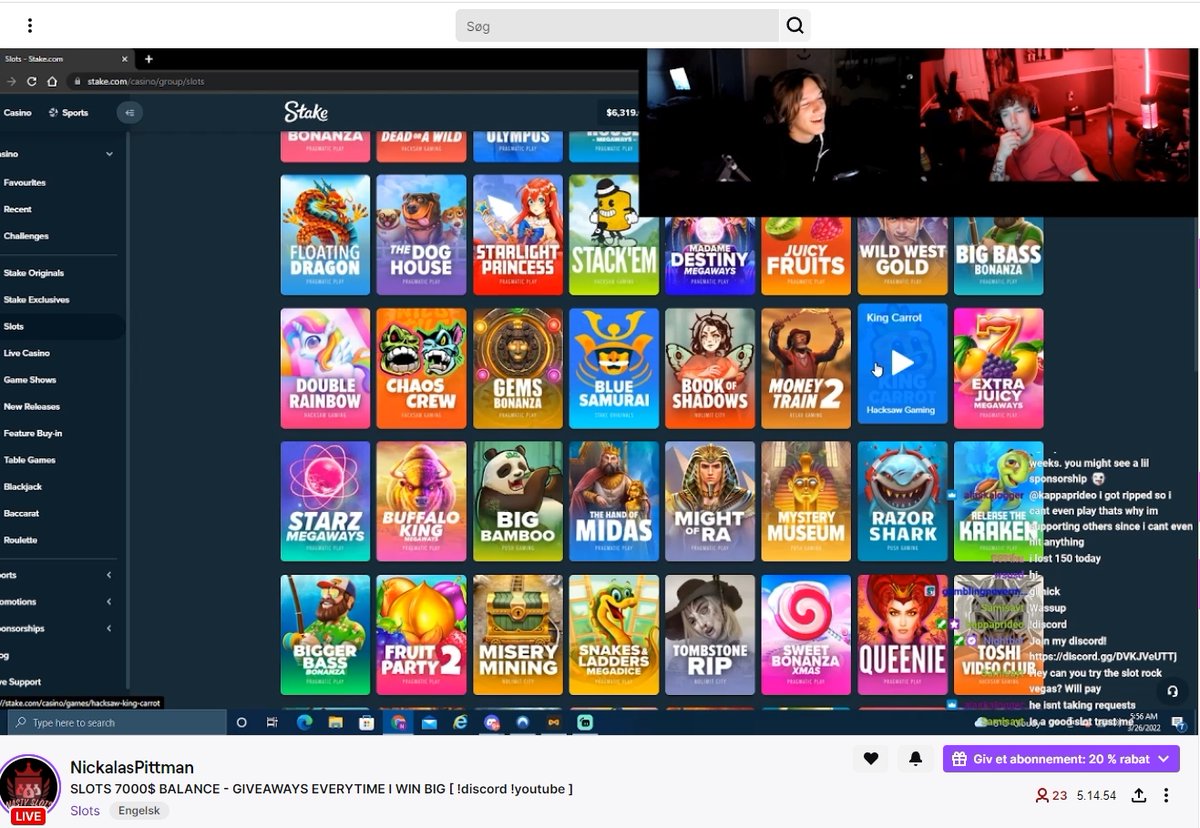
Task: Open Tombstone RIP slot thumbnail
Action: [710, 634]
